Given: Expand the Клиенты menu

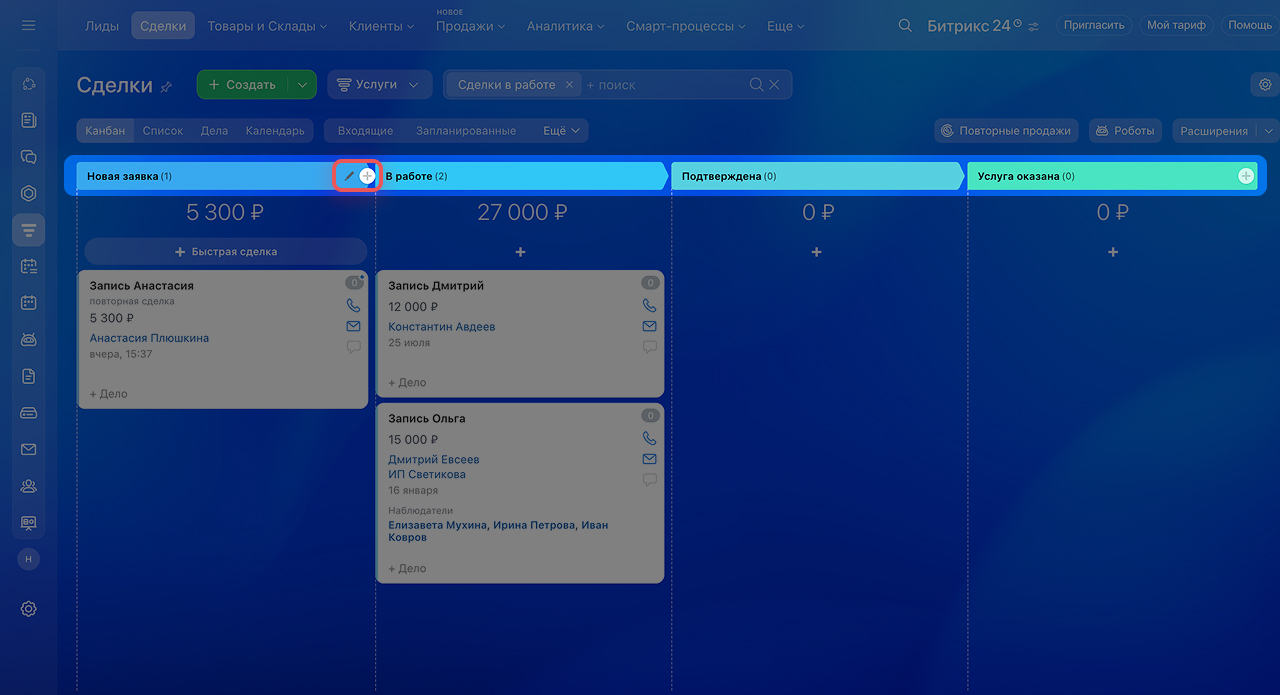Looking at the screenshot, I should tap(383, 26).
